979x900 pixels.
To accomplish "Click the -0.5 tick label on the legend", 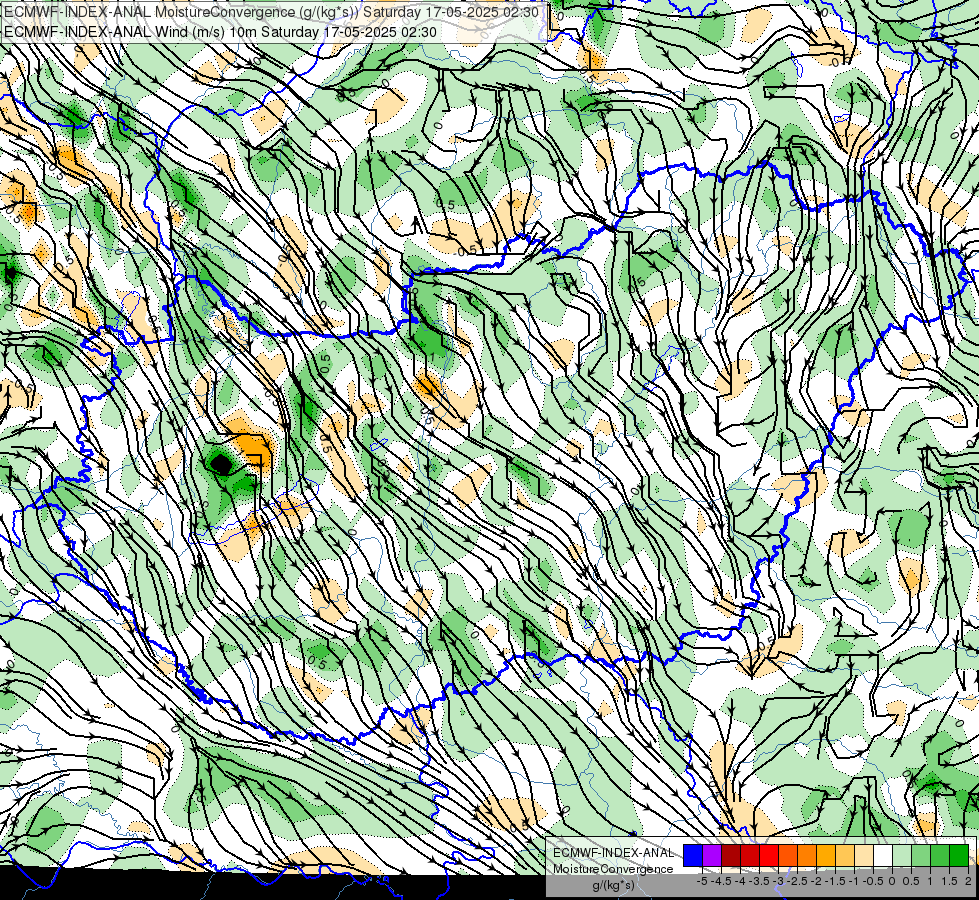I will [873, 881].
